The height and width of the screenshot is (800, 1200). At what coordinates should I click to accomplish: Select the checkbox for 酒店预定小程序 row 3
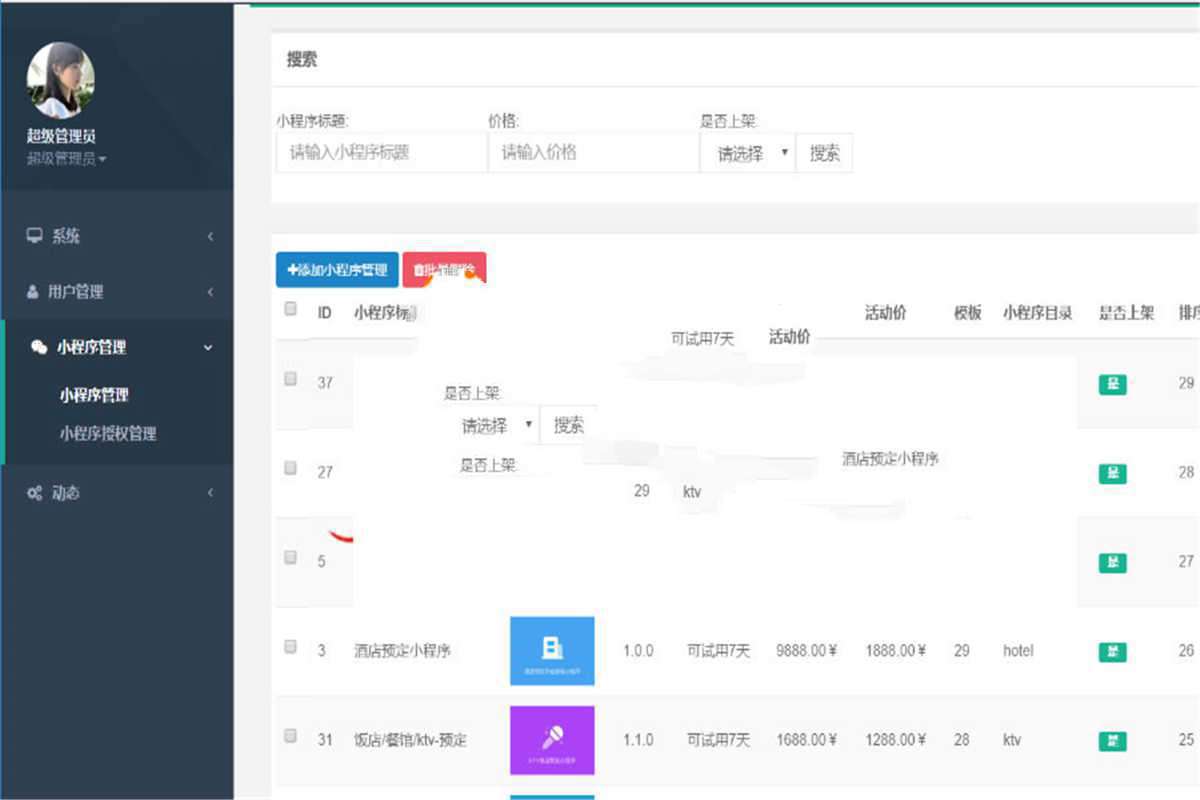tap(291, 647)
